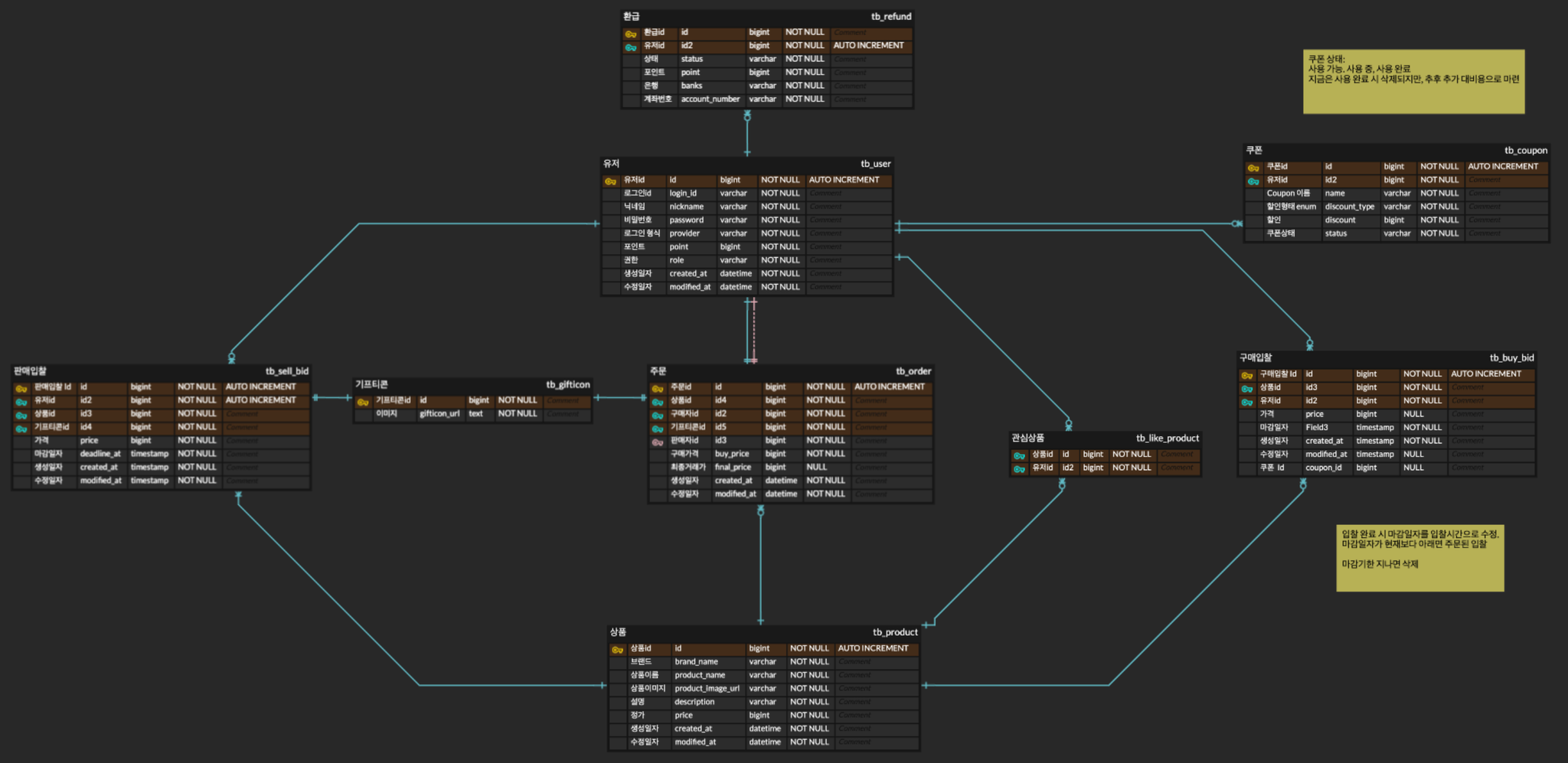Click the foreign key icon of 기프티콘id in tb_order
The height and width of the screenshot is (763, 1568).
pos(657,429)
